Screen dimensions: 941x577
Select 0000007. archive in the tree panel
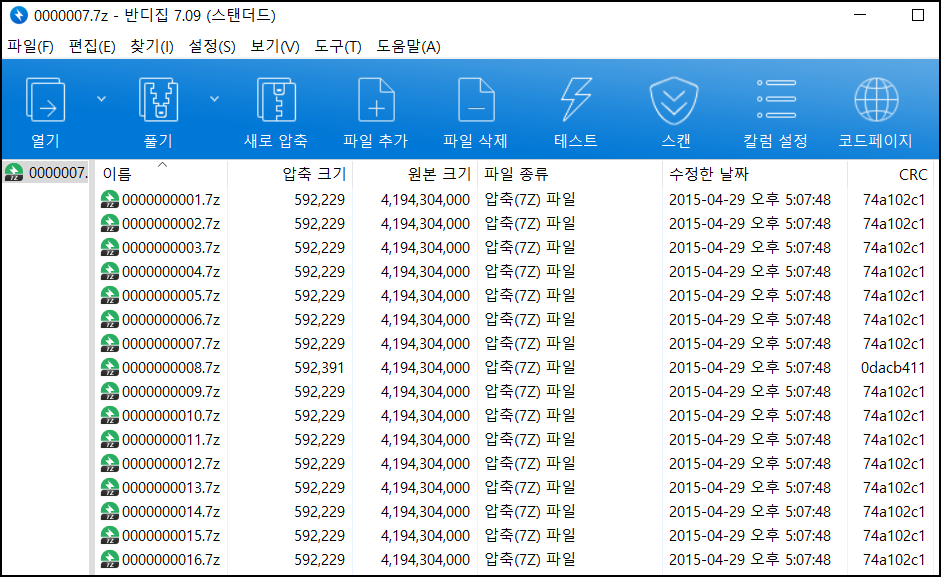[x=46, y=173]
